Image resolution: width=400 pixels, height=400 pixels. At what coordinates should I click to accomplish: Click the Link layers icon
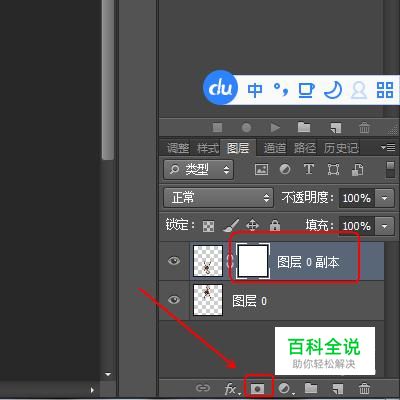(x=203, y=388)
